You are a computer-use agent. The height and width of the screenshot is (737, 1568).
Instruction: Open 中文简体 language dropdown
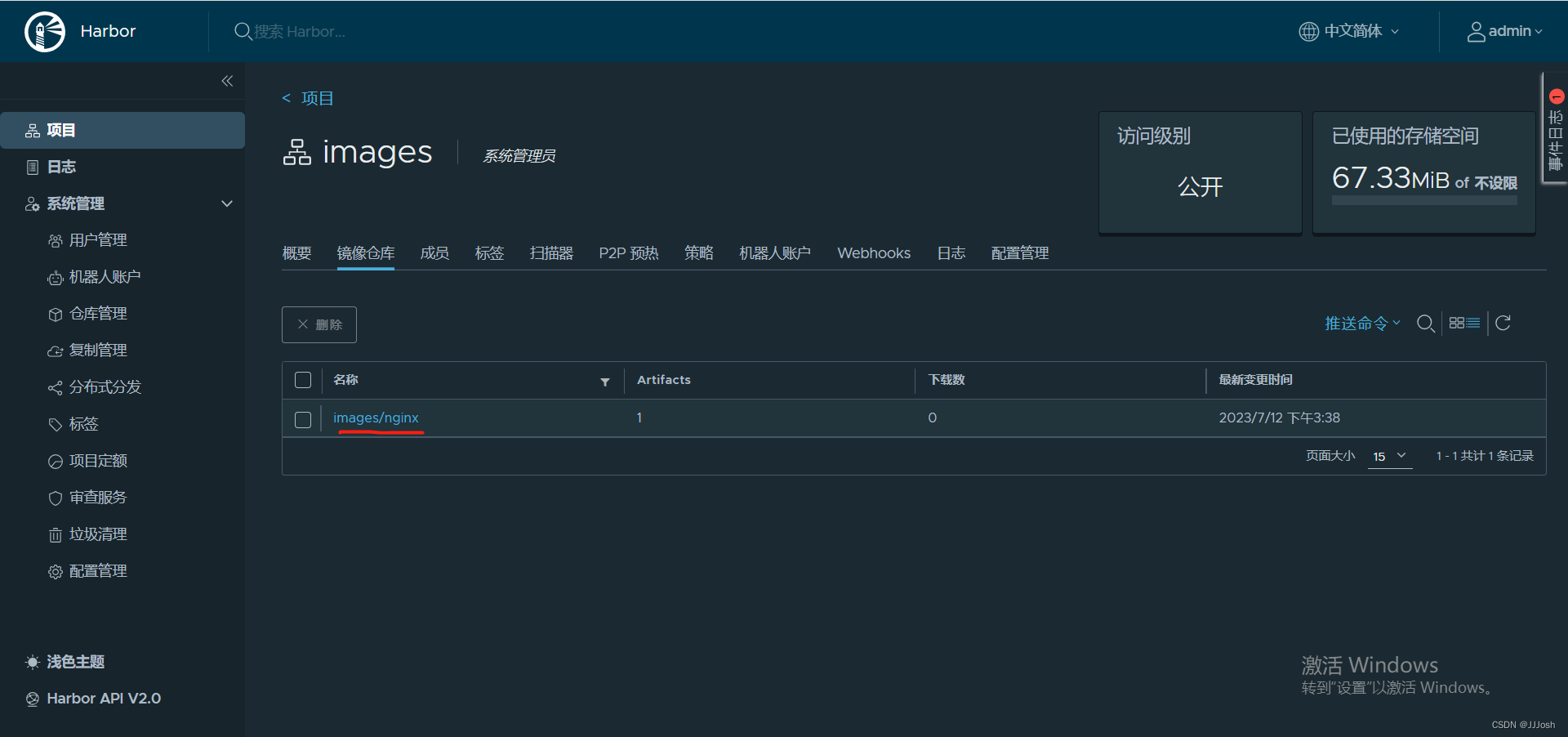[1349, 31]
